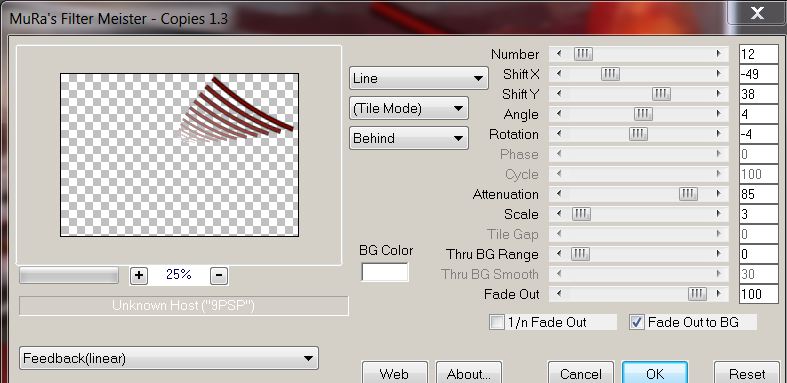Click the Angle slider right arrow
This screenshot has height=383, width=787.
719,114
